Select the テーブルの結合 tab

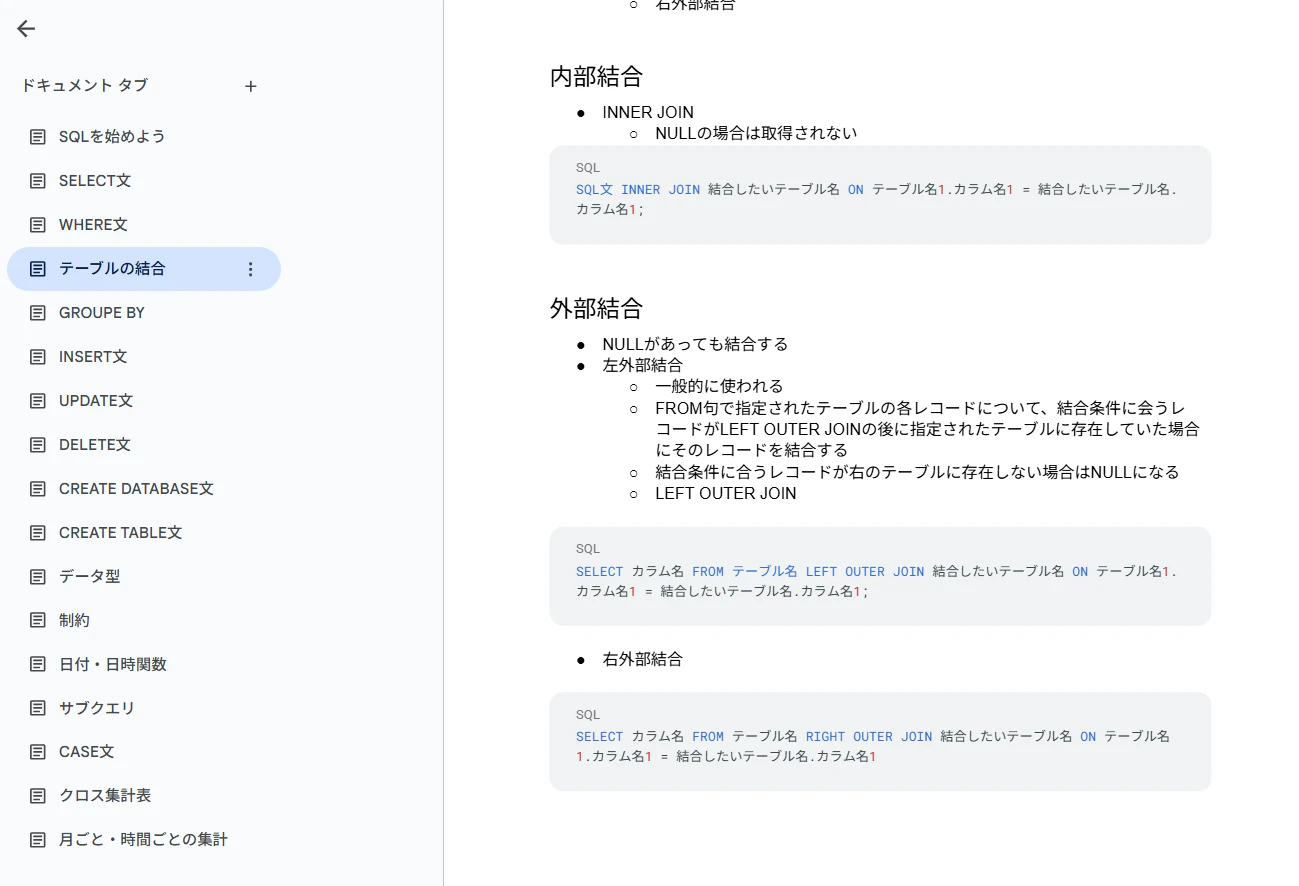pyautogui.click(x=144, y=269)
